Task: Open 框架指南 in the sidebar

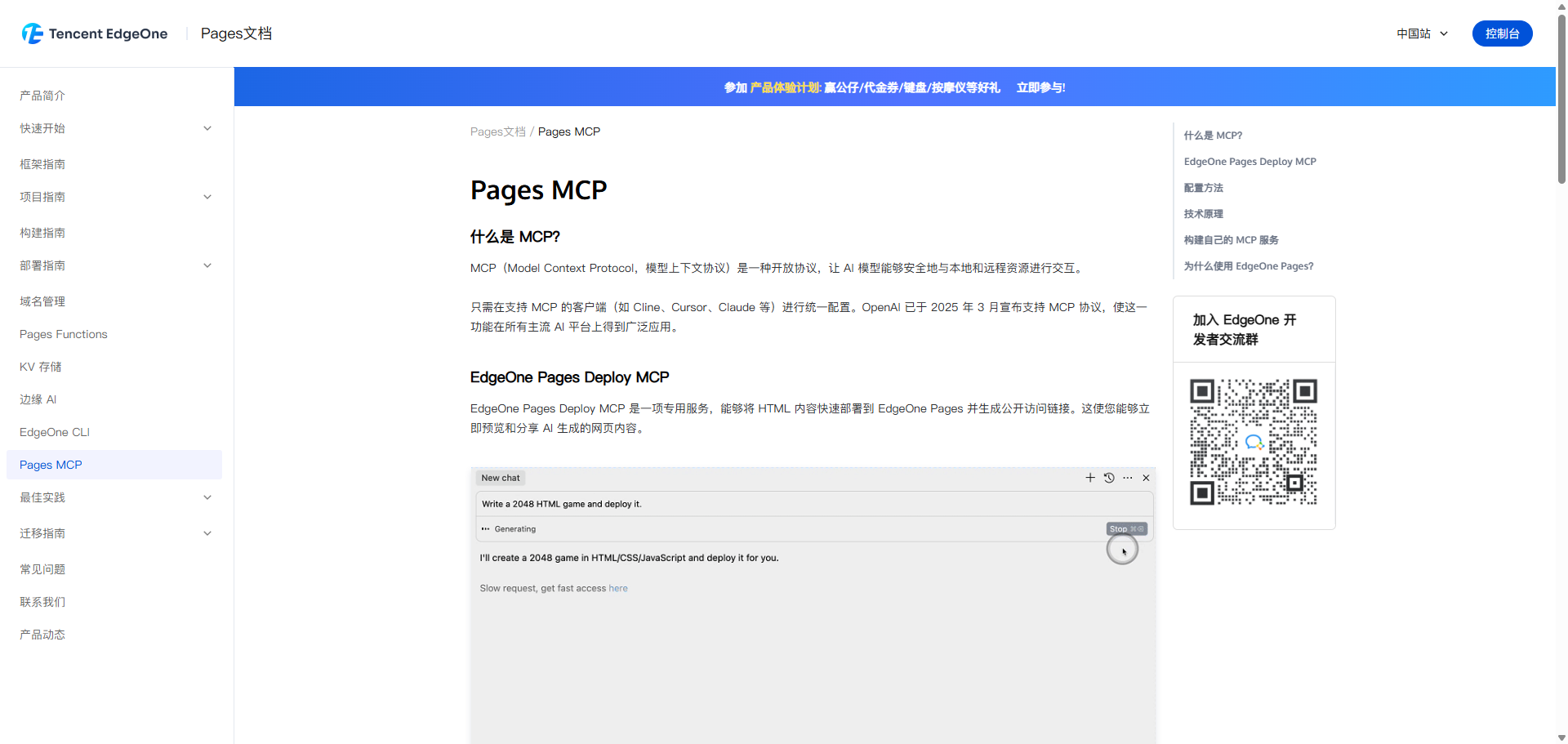Action: click(x=42, y=164)
